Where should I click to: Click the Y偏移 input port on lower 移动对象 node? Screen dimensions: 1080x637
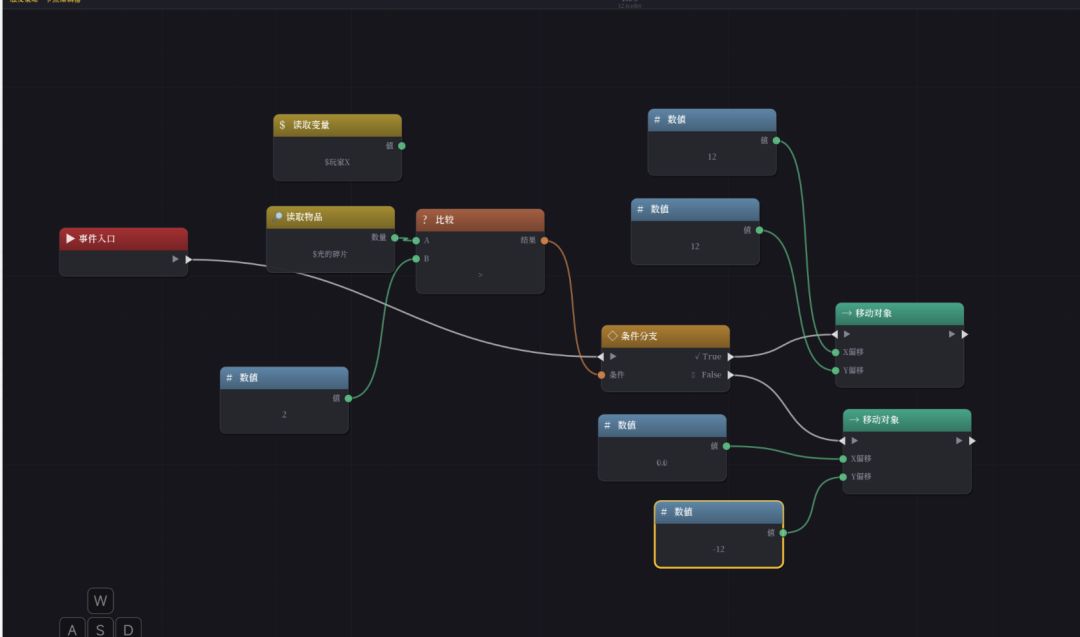[843, 477]
